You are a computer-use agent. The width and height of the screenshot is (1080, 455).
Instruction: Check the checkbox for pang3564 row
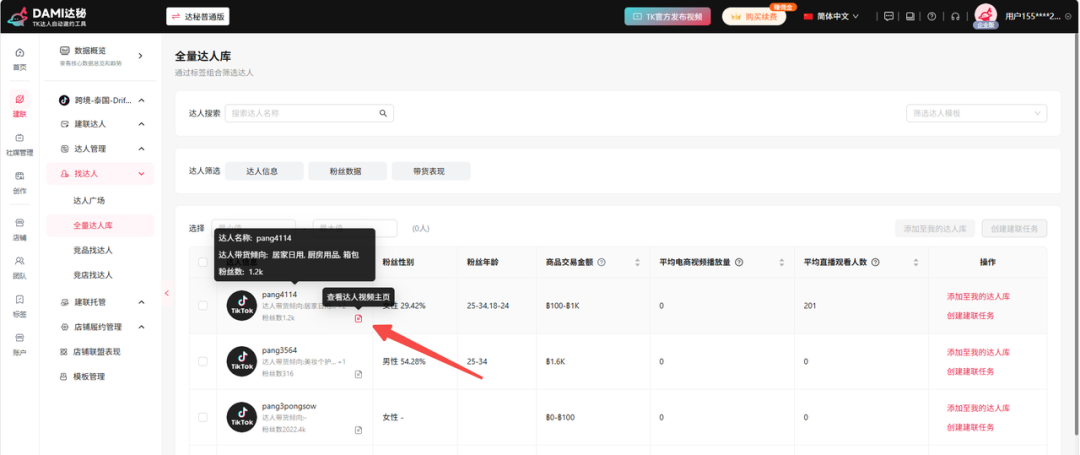[x=202, y=361]
